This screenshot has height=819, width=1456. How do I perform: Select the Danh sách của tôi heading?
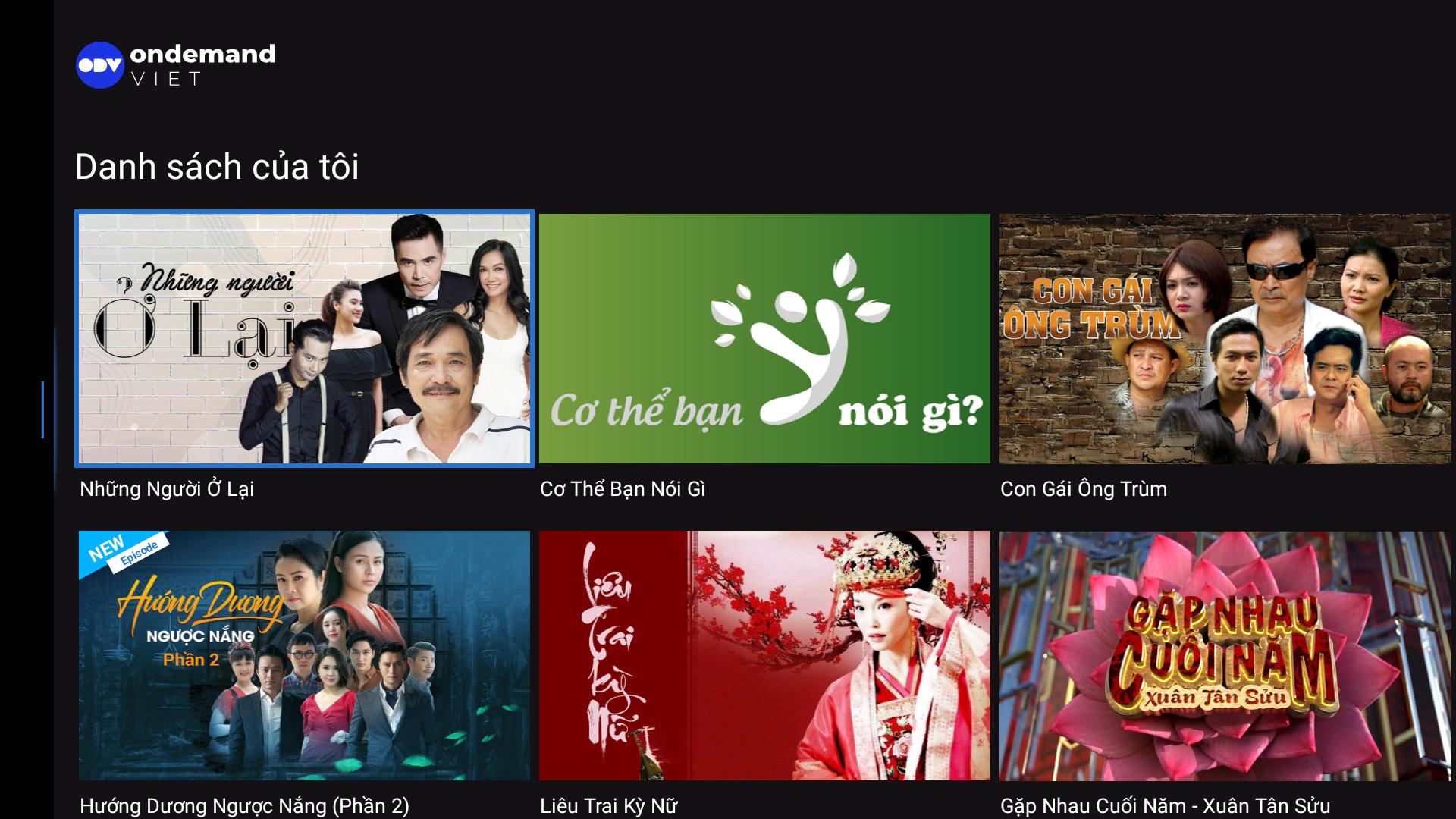pos(217,167)
